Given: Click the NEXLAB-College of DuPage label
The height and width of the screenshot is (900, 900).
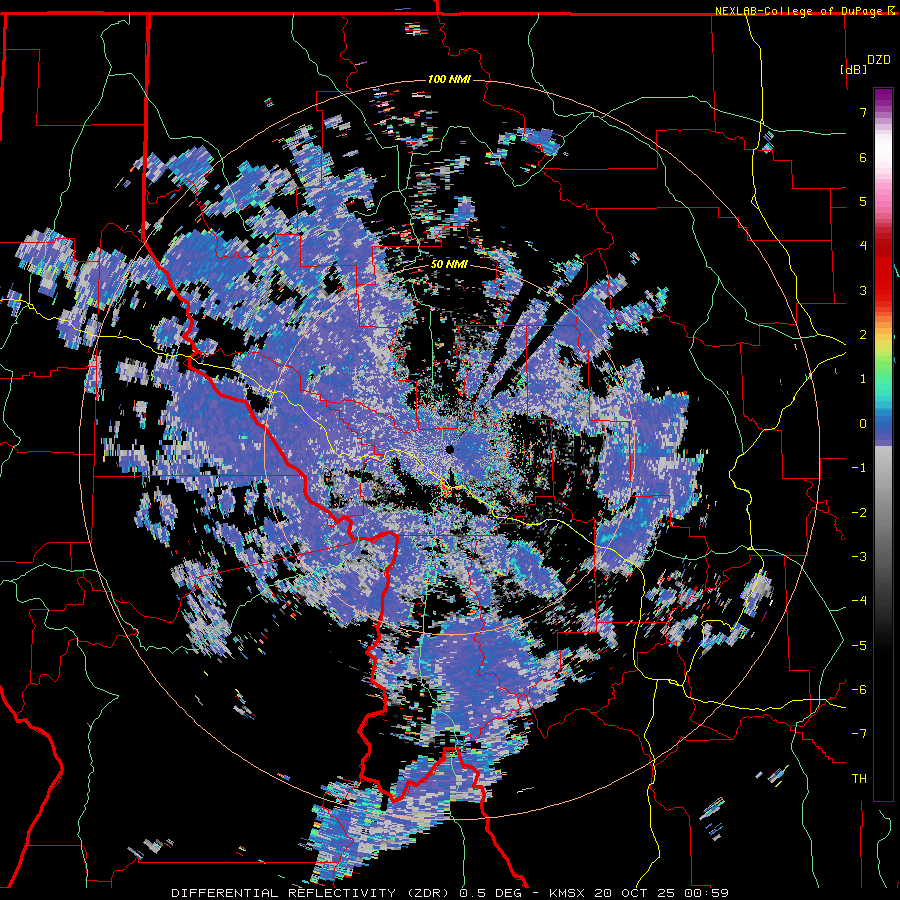Looking at the screenshot, I should [x=801, y=11].
